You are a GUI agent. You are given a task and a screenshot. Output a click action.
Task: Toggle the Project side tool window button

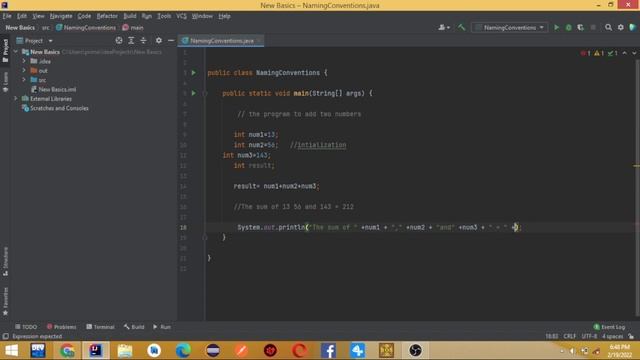point(5,51)
